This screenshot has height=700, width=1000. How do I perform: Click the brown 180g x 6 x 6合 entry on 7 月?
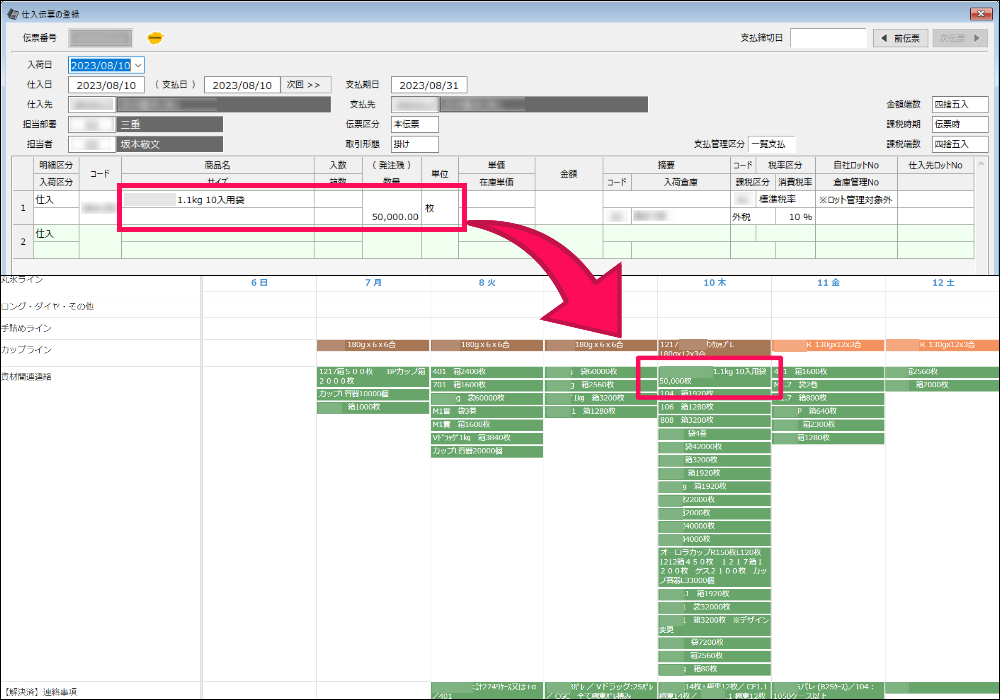point(372,345)
